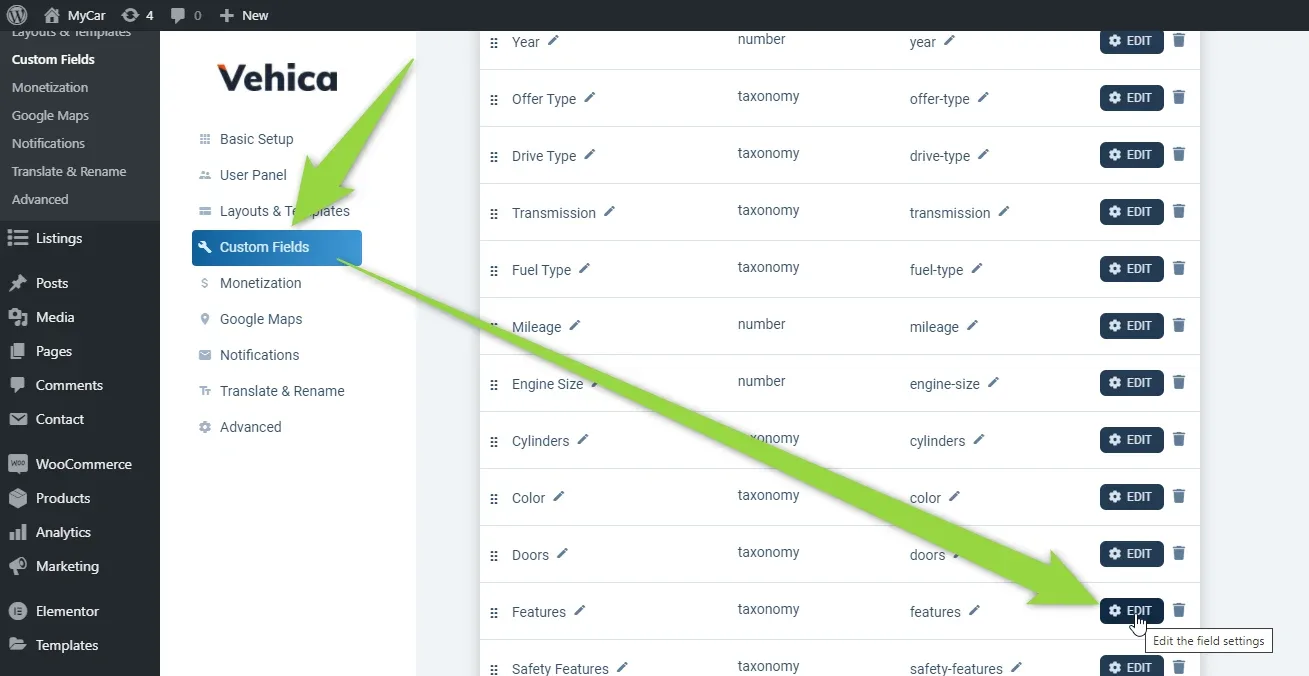Open the comments bubble showing 0
The height and width of the screenshot is (676, 1309).
tap(185, 15)
